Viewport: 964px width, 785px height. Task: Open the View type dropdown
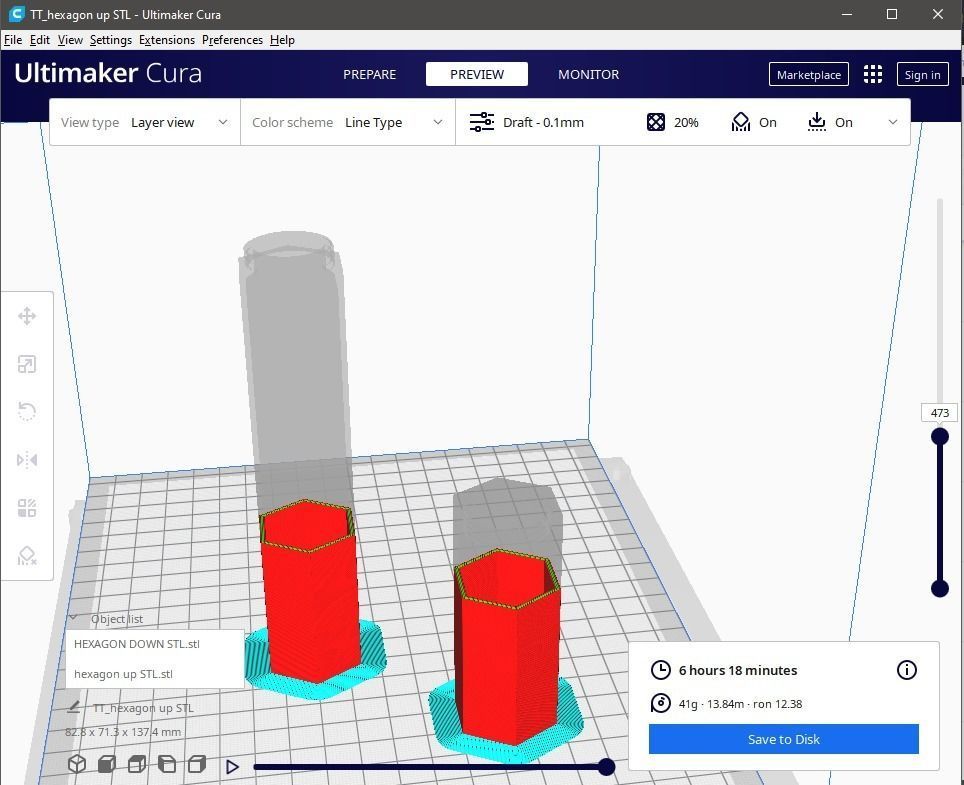(x=145, y=122)
